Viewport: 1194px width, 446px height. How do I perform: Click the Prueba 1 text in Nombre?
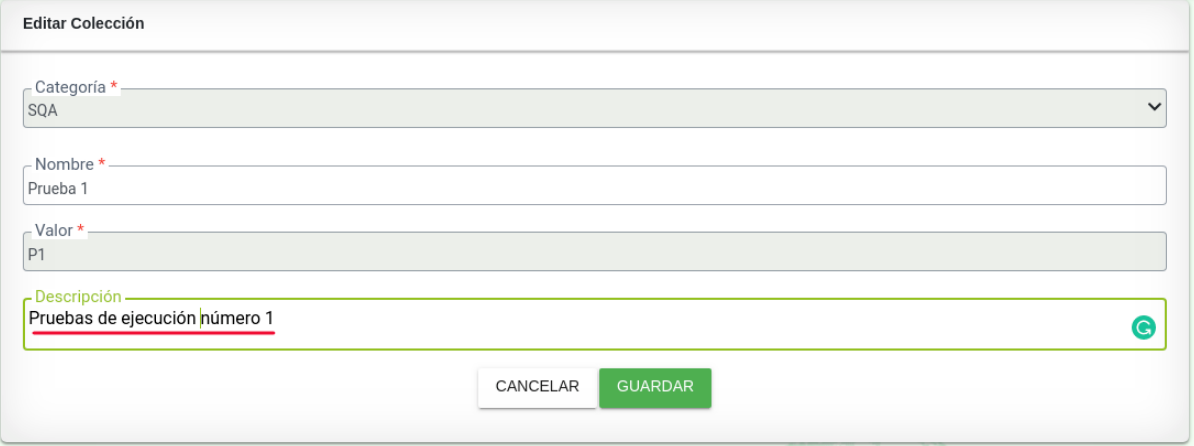coord(56,188)
